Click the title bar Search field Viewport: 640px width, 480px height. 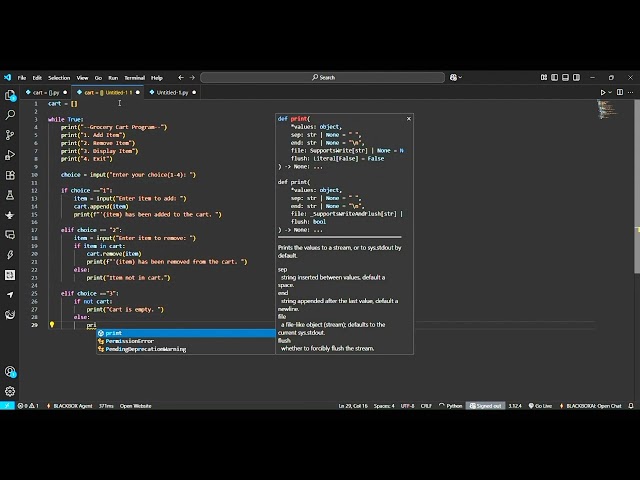[322, 77]
